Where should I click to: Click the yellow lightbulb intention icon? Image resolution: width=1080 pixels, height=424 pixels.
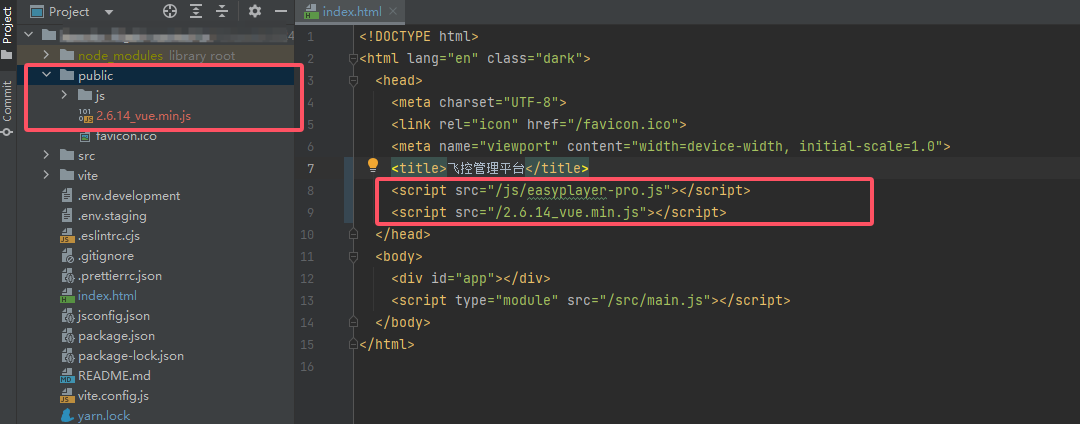pyautogui.click(x=373, y=165)
